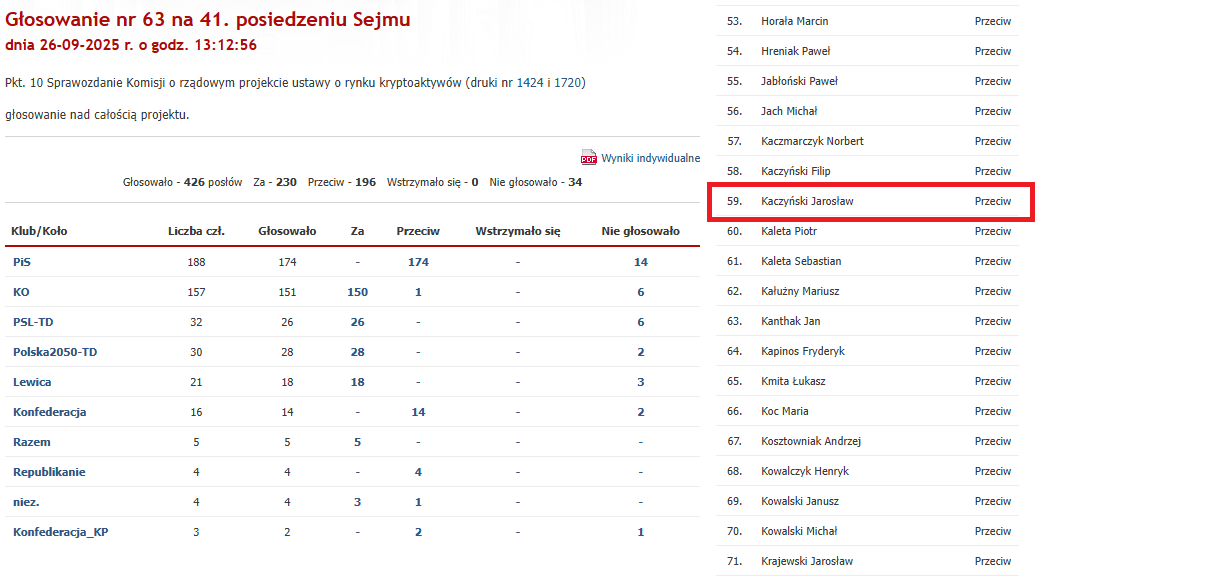Open the Wyniki indywidualne link
This screenshot has width=1210, height=584.
point(650,158)
